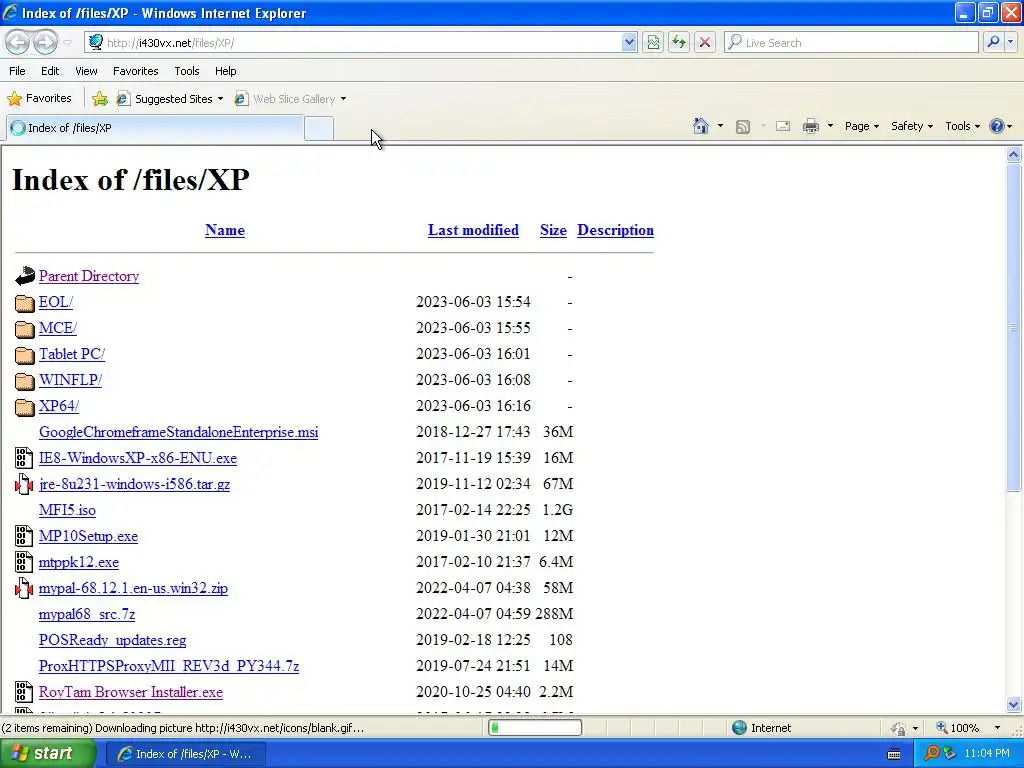
Task: Open the Tablet PC/ folder link
Action: pyautogui.click(x=72, y=354)
